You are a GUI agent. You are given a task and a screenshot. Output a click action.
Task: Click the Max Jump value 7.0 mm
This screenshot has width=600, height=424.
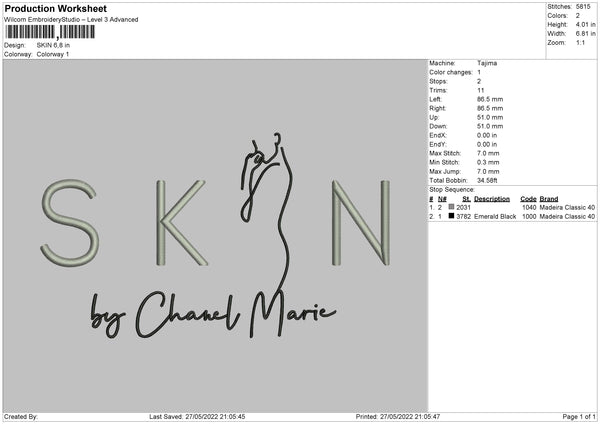[488, 171]
